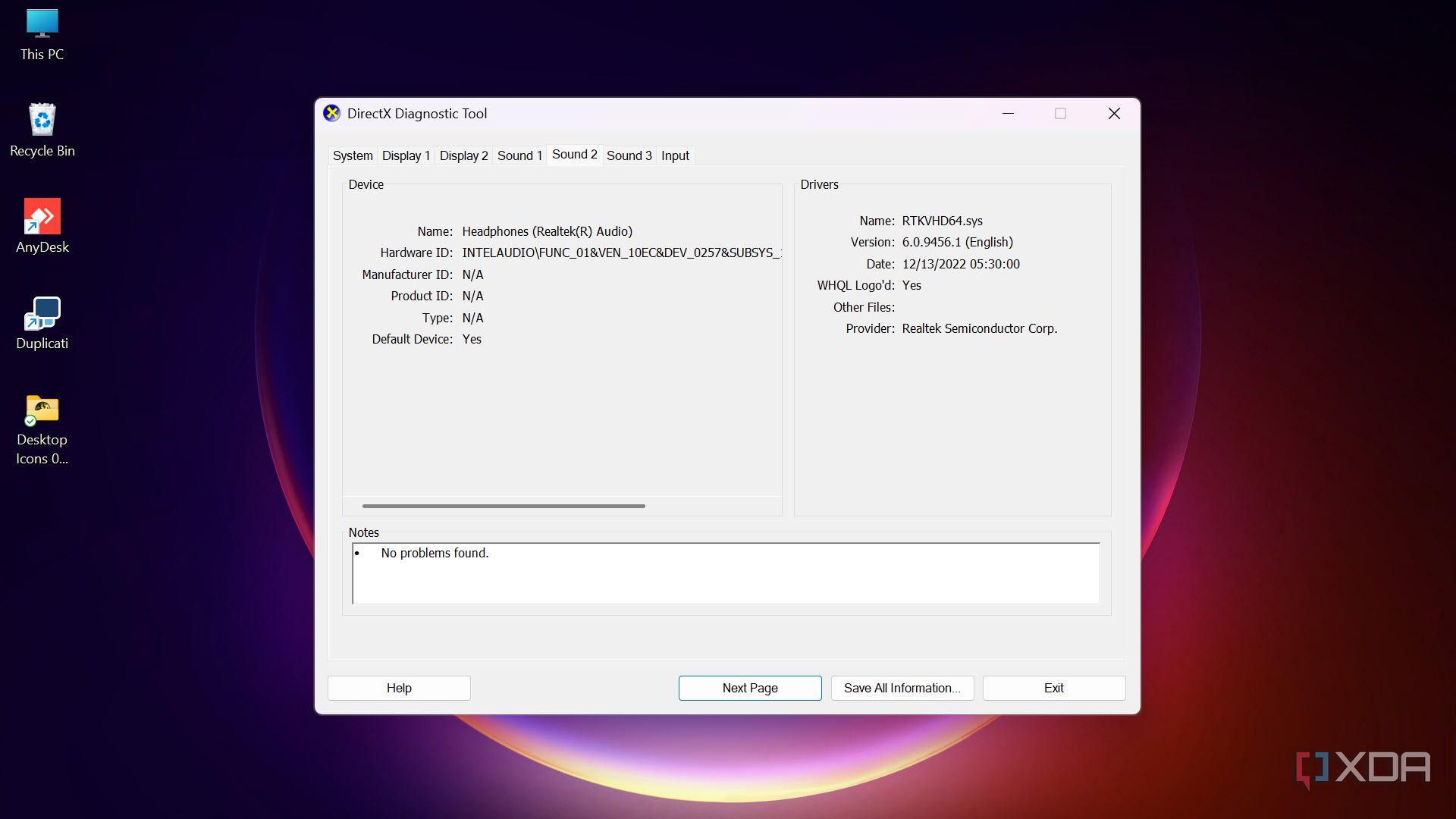Select the Desktop Icons folder

(x=42, y=429)
